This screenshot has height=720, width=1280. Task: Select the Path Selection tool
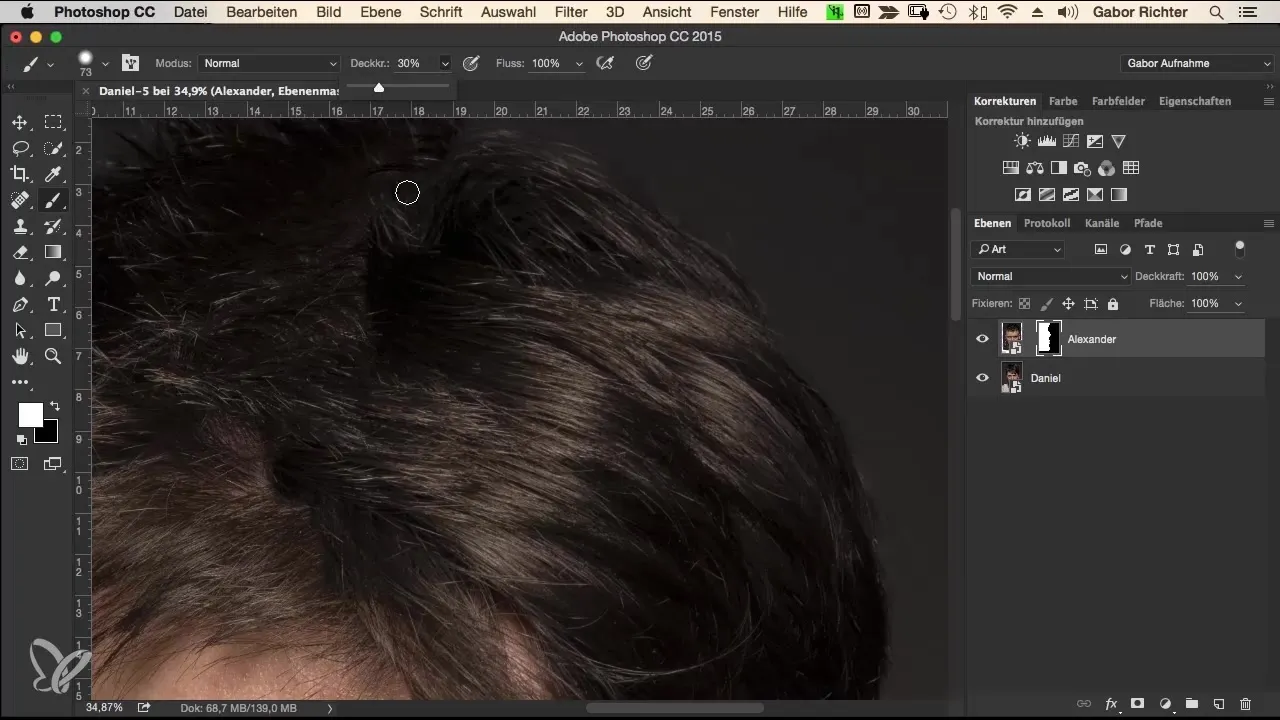point(19,330)
